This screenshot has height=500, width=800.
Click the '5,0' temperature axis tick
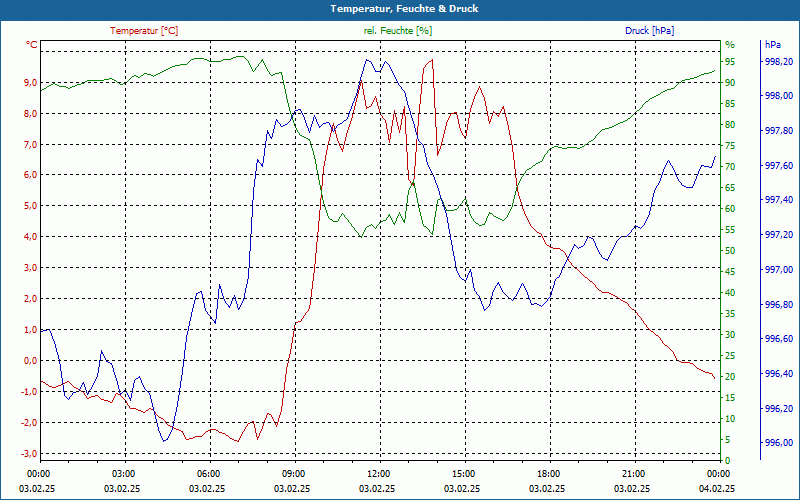click(x=30, y=206)
